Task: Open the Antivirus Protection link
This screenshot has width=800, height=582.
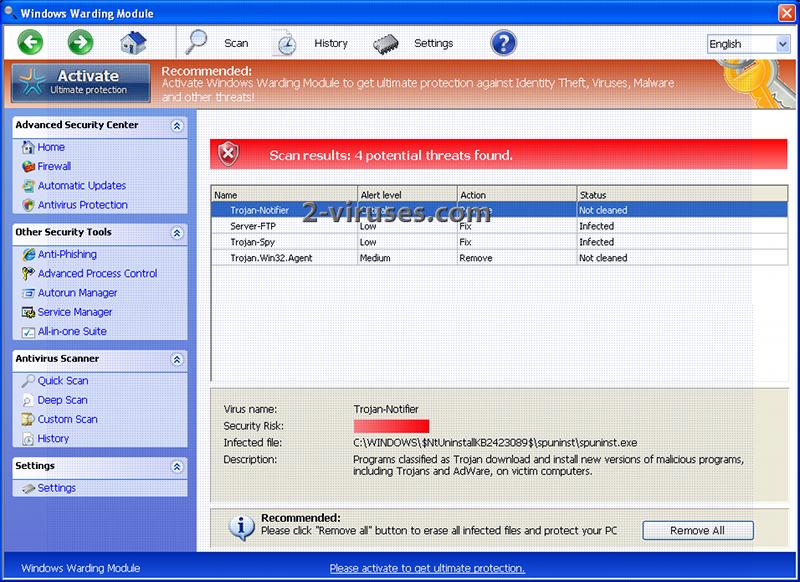Action: [83, 205]
